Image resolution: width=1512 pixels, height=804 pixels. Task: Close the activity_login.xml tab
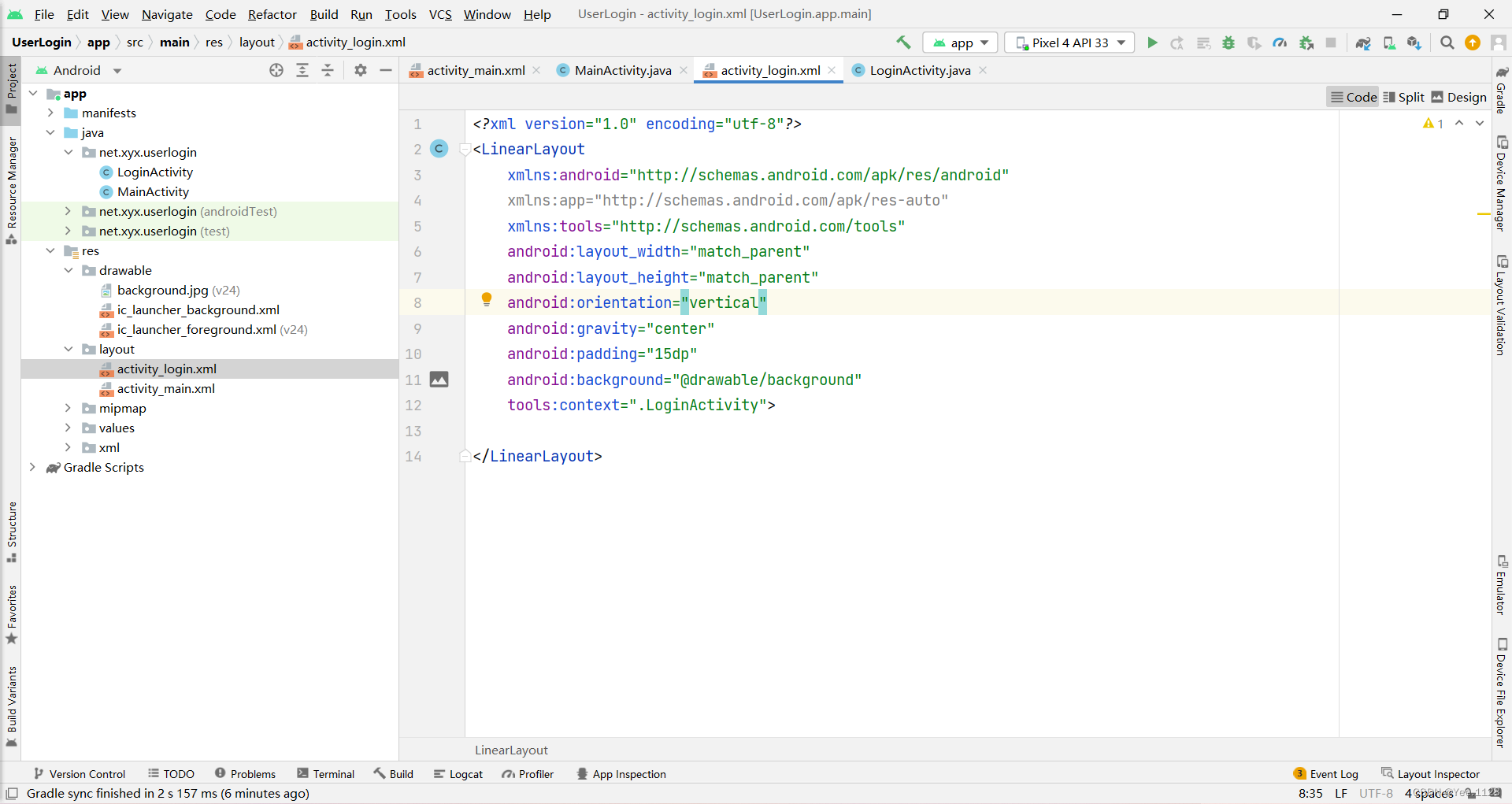tap(832, 70)
